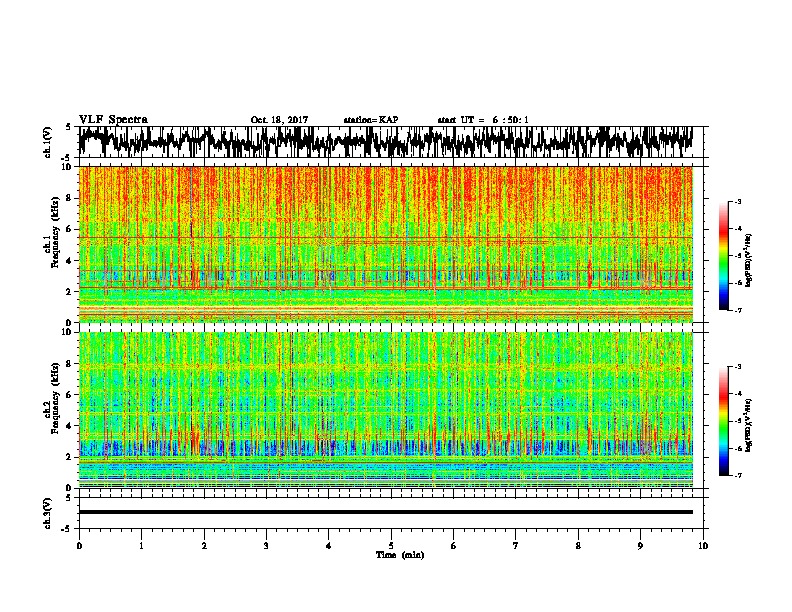Click the ch.2 color bar log(PSD) label
792x612 pixels.
point(748,426)
